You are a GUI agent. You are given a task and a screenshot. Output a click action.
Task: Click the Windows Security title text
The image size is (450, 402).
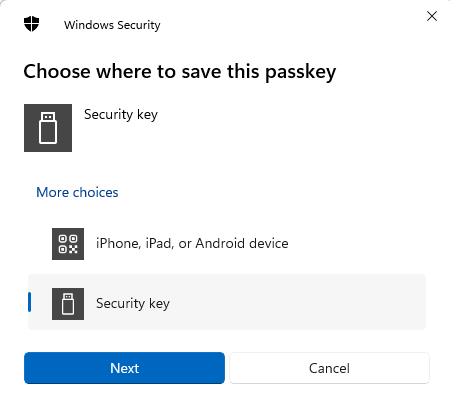click(x=112, y=25)
